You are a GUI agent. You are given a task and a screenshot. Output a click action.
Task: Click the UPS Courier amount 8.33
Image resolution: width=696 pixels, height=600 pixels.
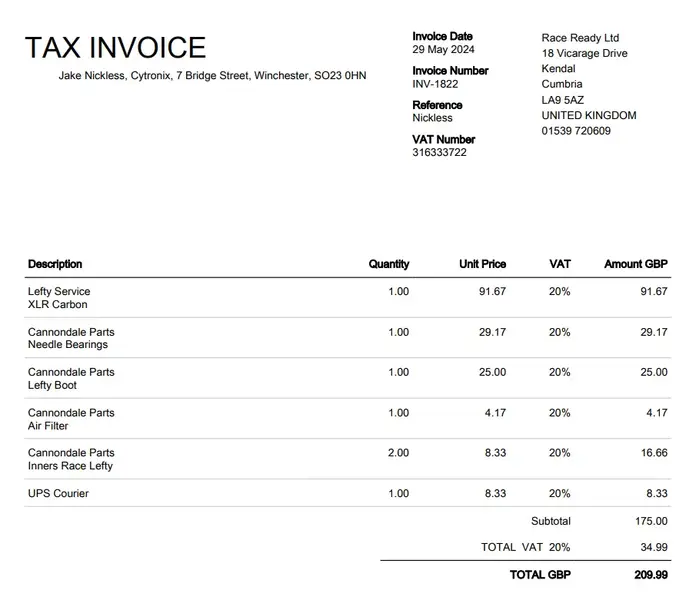tap(657, 493)
